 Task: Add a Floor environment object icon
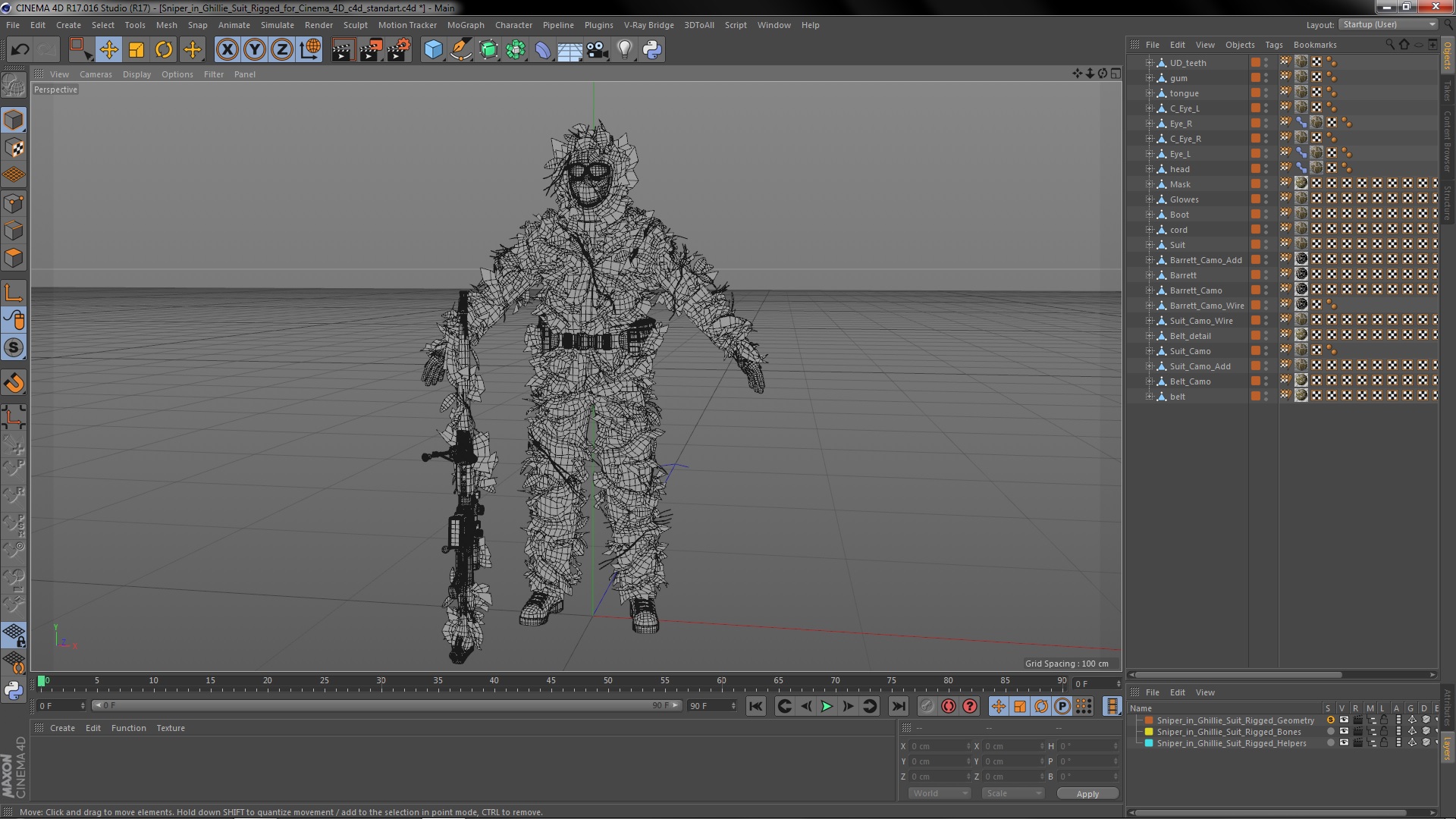pyautogui.click(x=570, y=50)
